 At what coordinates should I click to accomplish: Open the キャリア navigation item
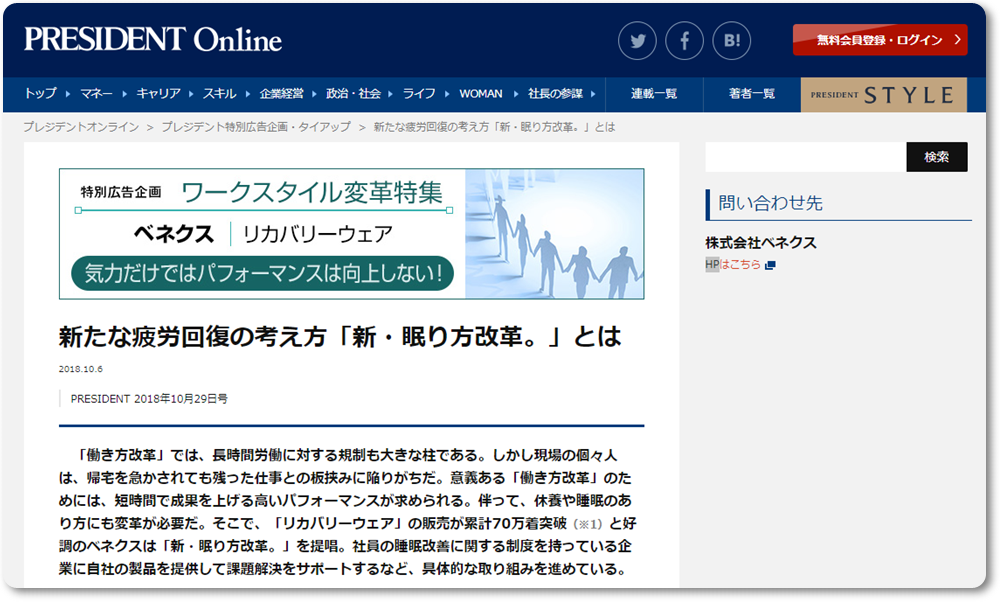(x=158, y=94)
